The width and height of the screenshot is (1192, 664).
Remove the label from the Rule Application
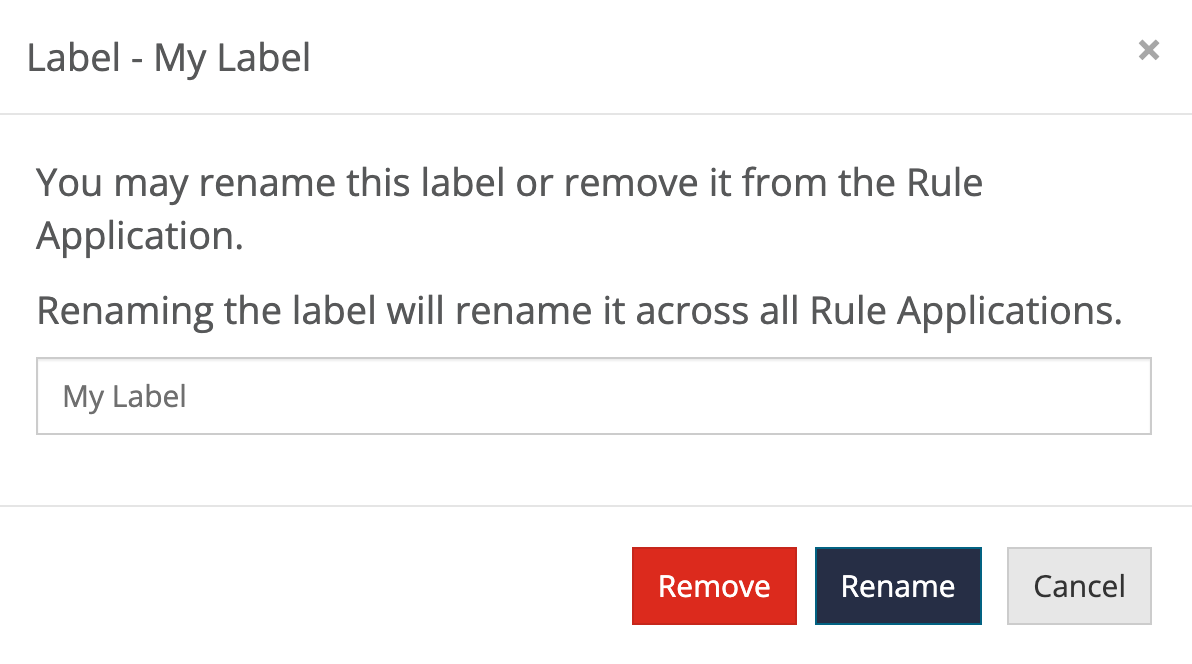pyautogui.click(x=713, y=586)
